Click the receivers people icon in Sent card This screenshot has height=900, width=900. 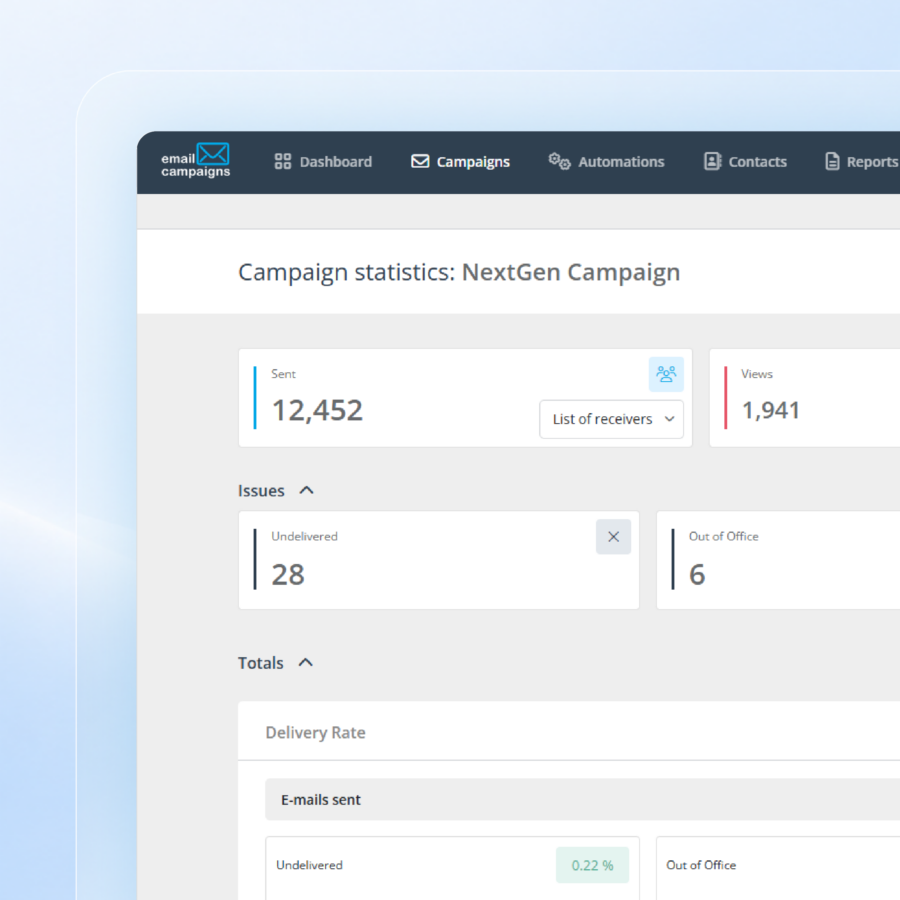pyautogui.click(x=666, y=374)
